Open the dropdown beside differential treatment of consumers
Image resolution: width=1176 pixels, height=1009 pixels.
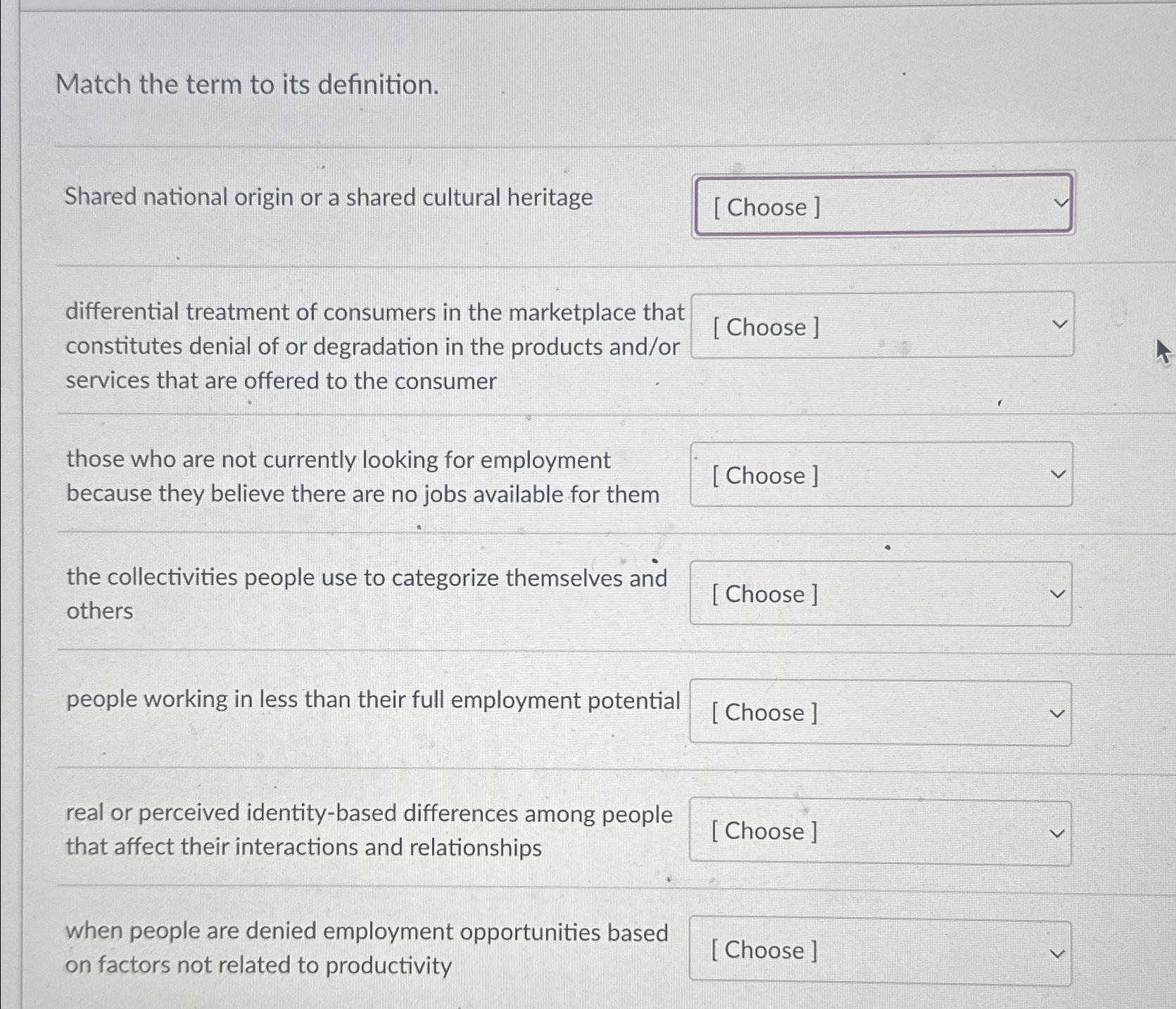(882, 326)
